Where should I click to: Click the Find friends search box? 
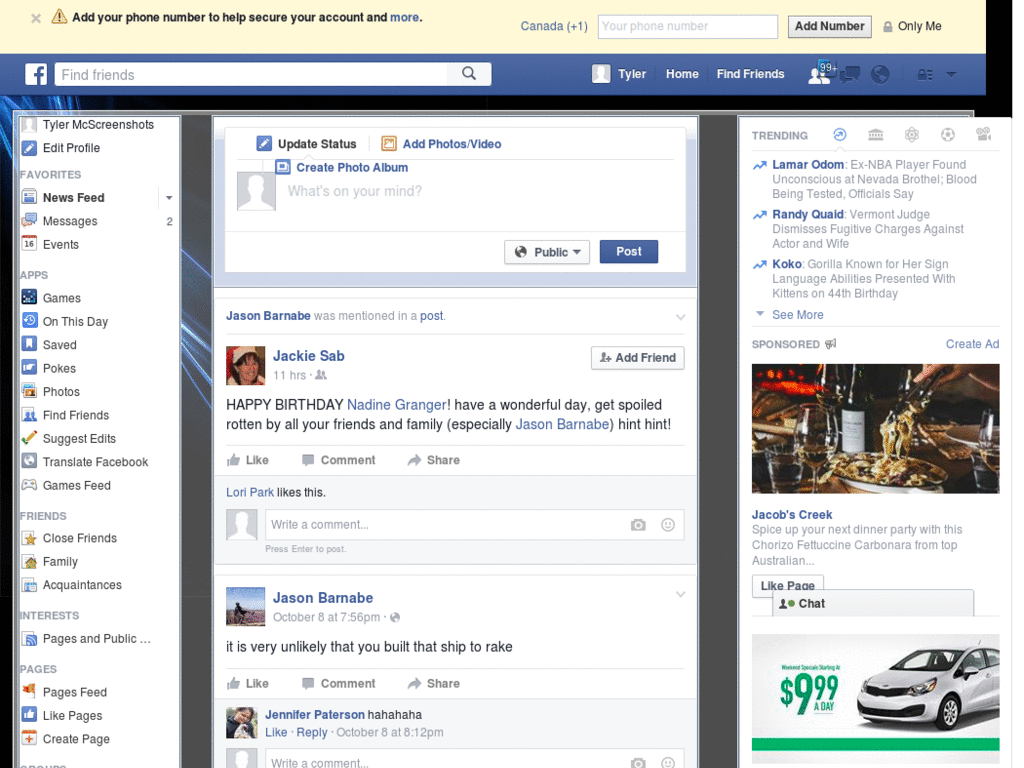click(251, 74)
